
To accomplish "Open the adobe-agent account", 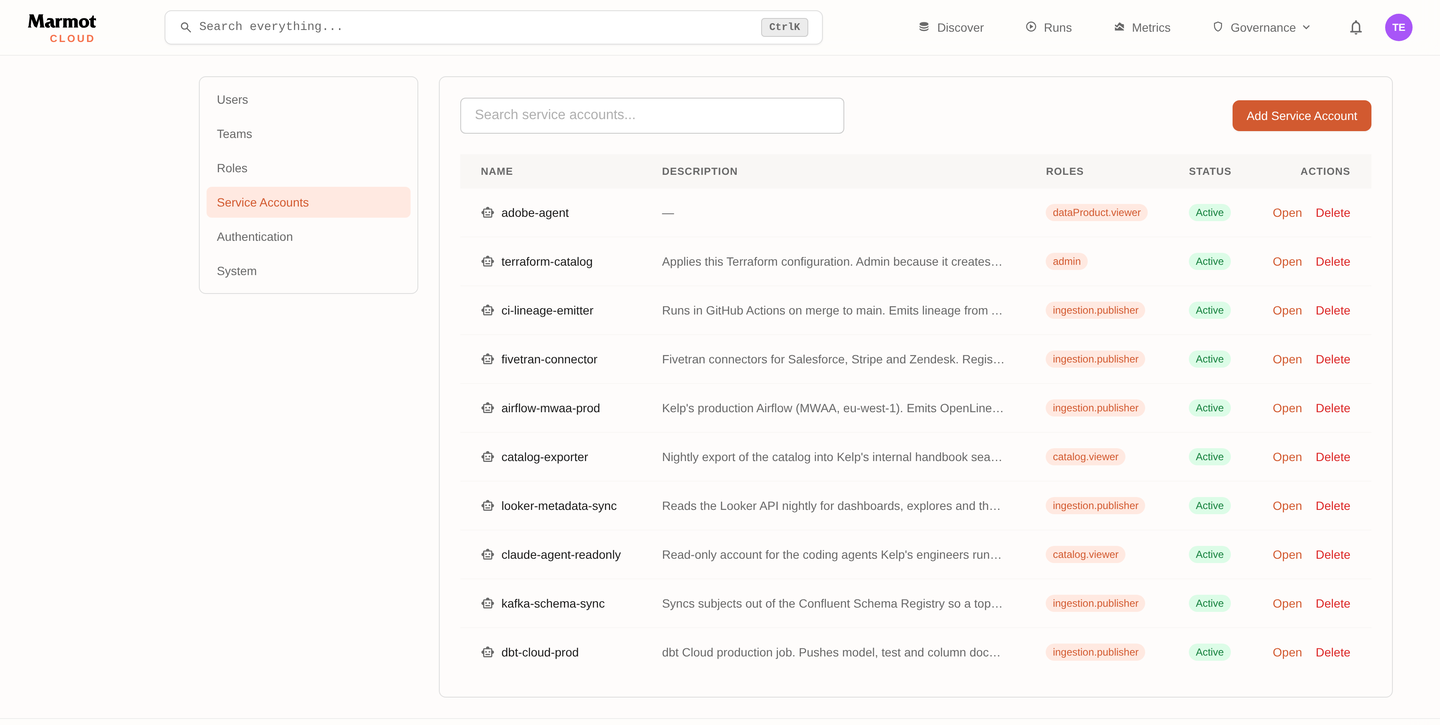I will click(x=1287, y=213).
